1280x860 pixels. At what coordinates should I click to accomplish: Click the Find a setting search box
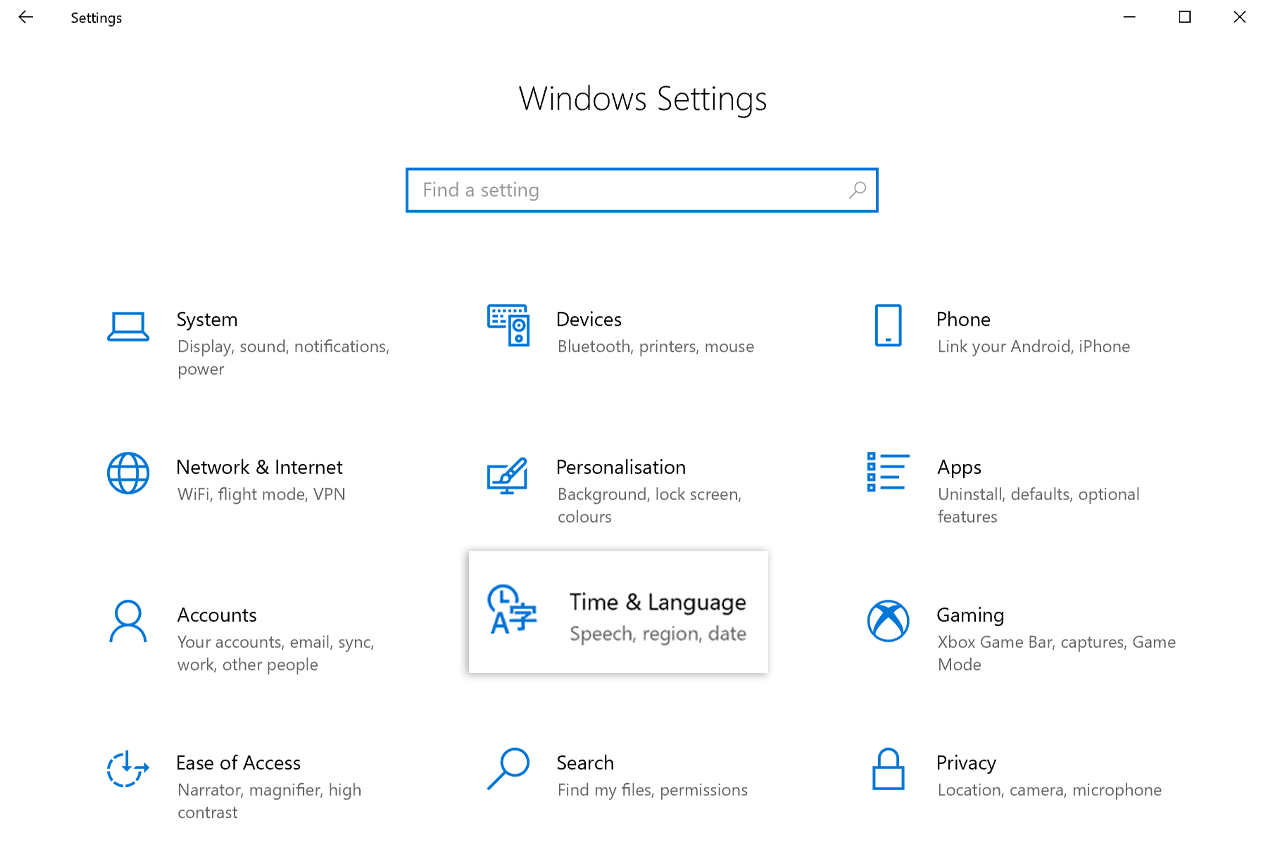[x=630, y=190]
